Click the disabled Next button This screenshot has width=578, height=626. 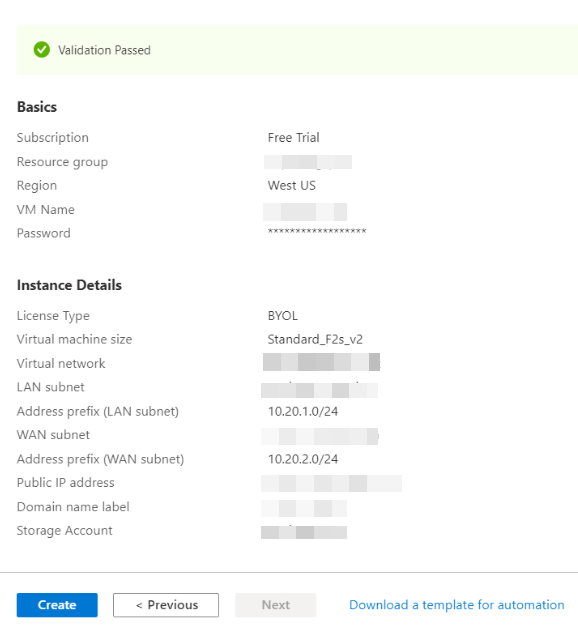275,605
